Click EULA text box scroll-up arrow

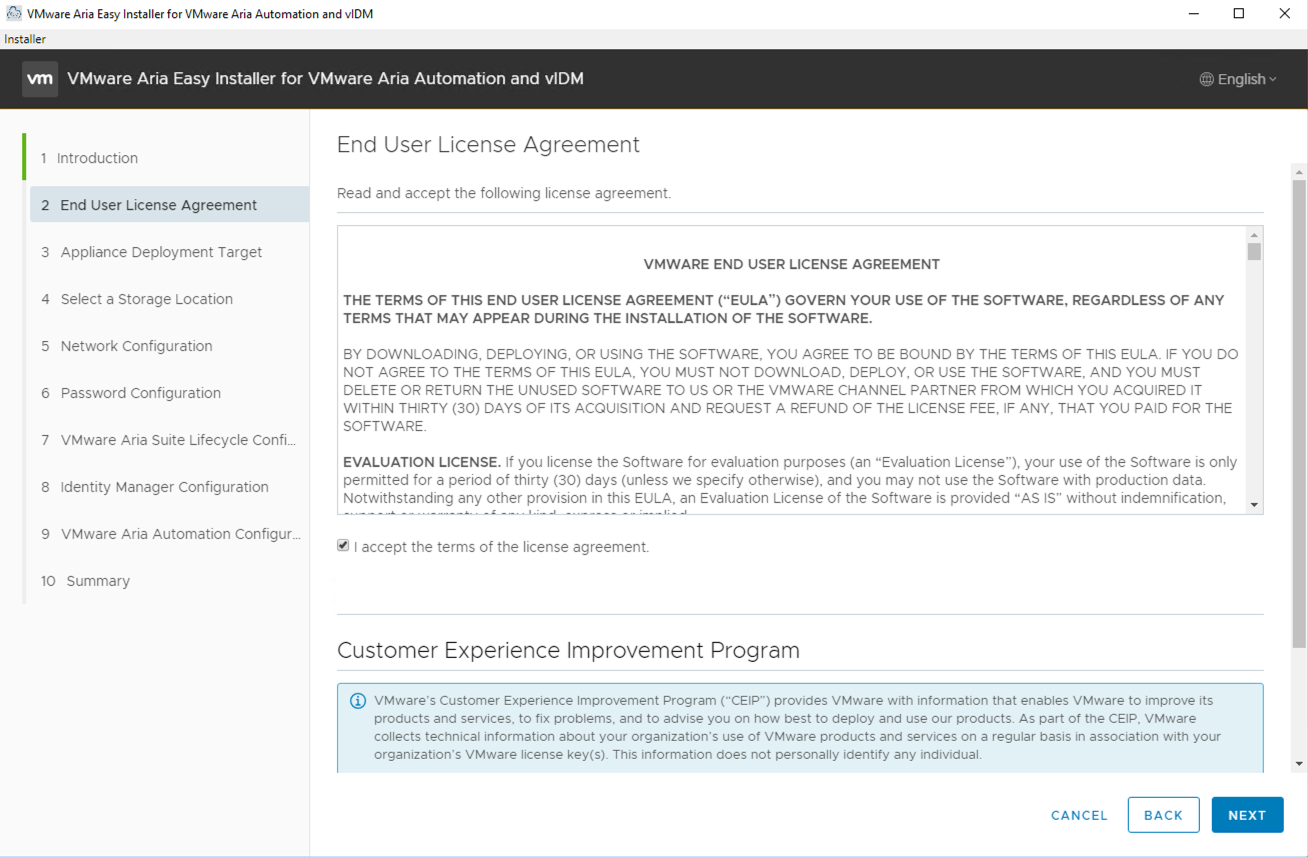pos(1254,235)
